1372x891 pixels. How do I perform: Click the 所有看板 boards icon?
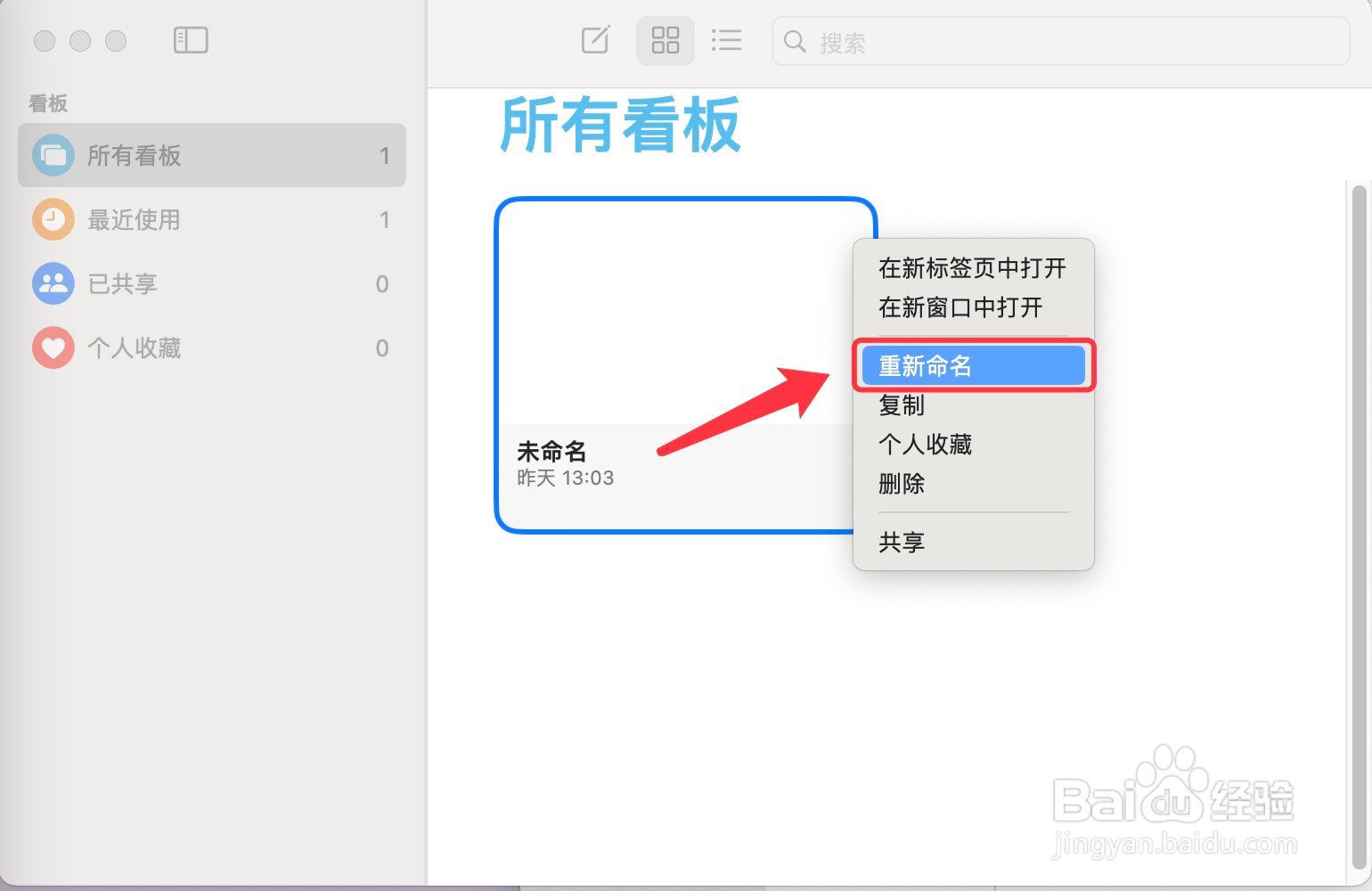[x=53, y=155]
